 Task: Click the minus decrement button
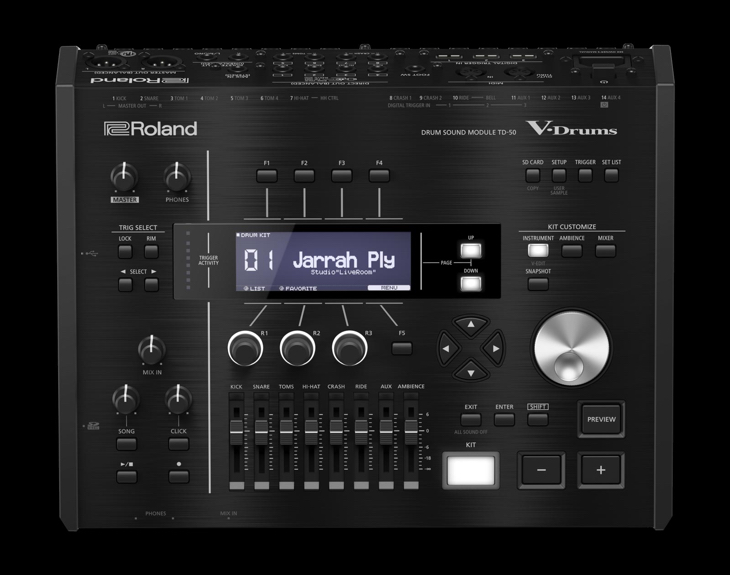(541, 470)
